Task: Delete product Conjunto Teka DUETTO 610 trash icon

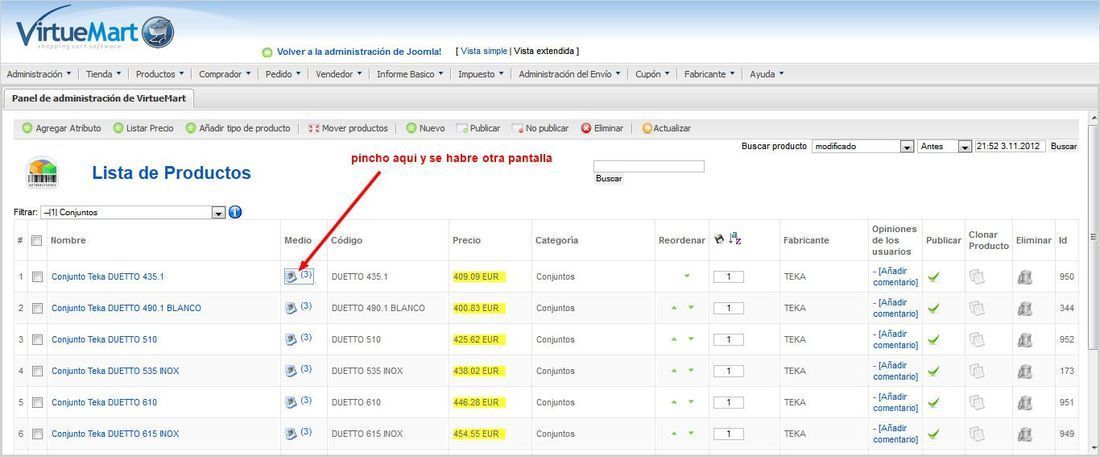Action: point(1025,403)
